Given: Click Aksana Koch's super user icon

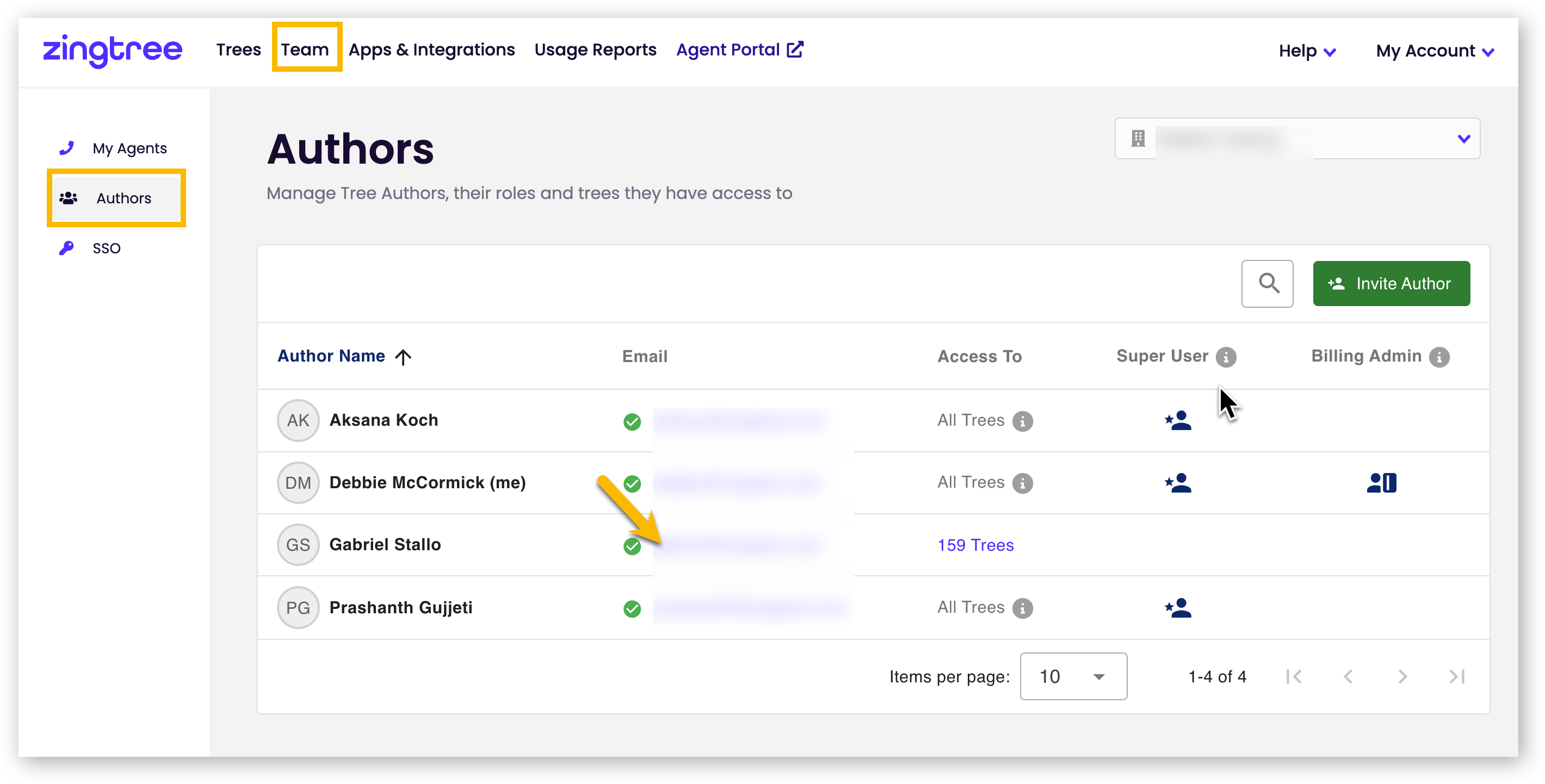Looking at the screenshot, I should (x=1178, y=420).
